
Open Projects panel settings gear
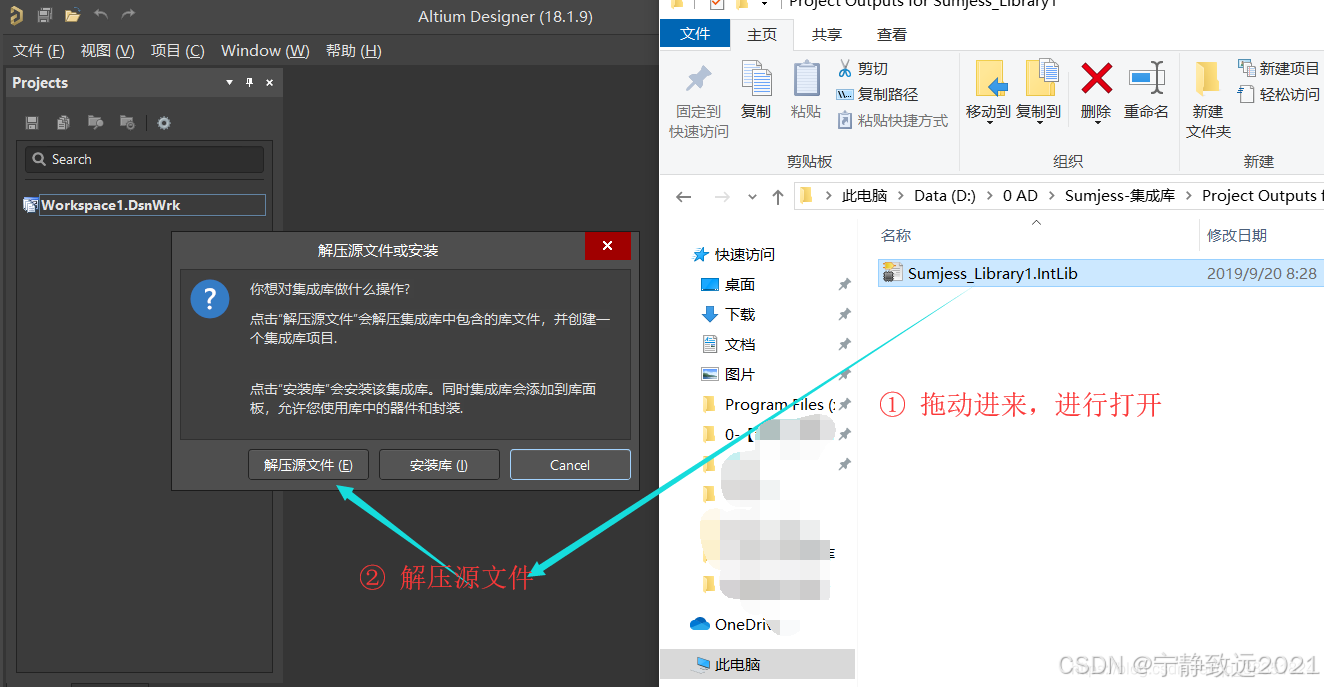pyautogui.click(x=164, y=123)
